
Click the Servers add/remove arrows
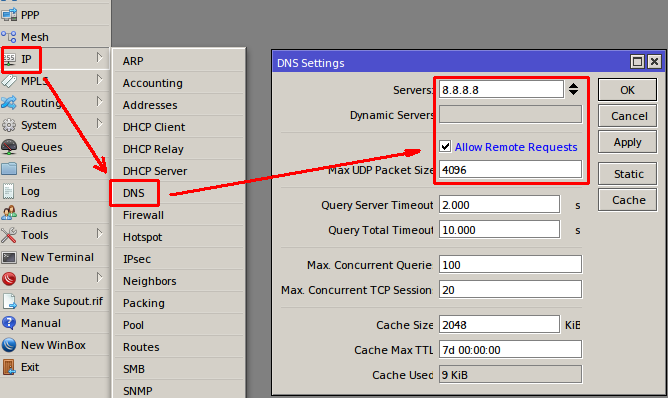(x=573, y=89)
